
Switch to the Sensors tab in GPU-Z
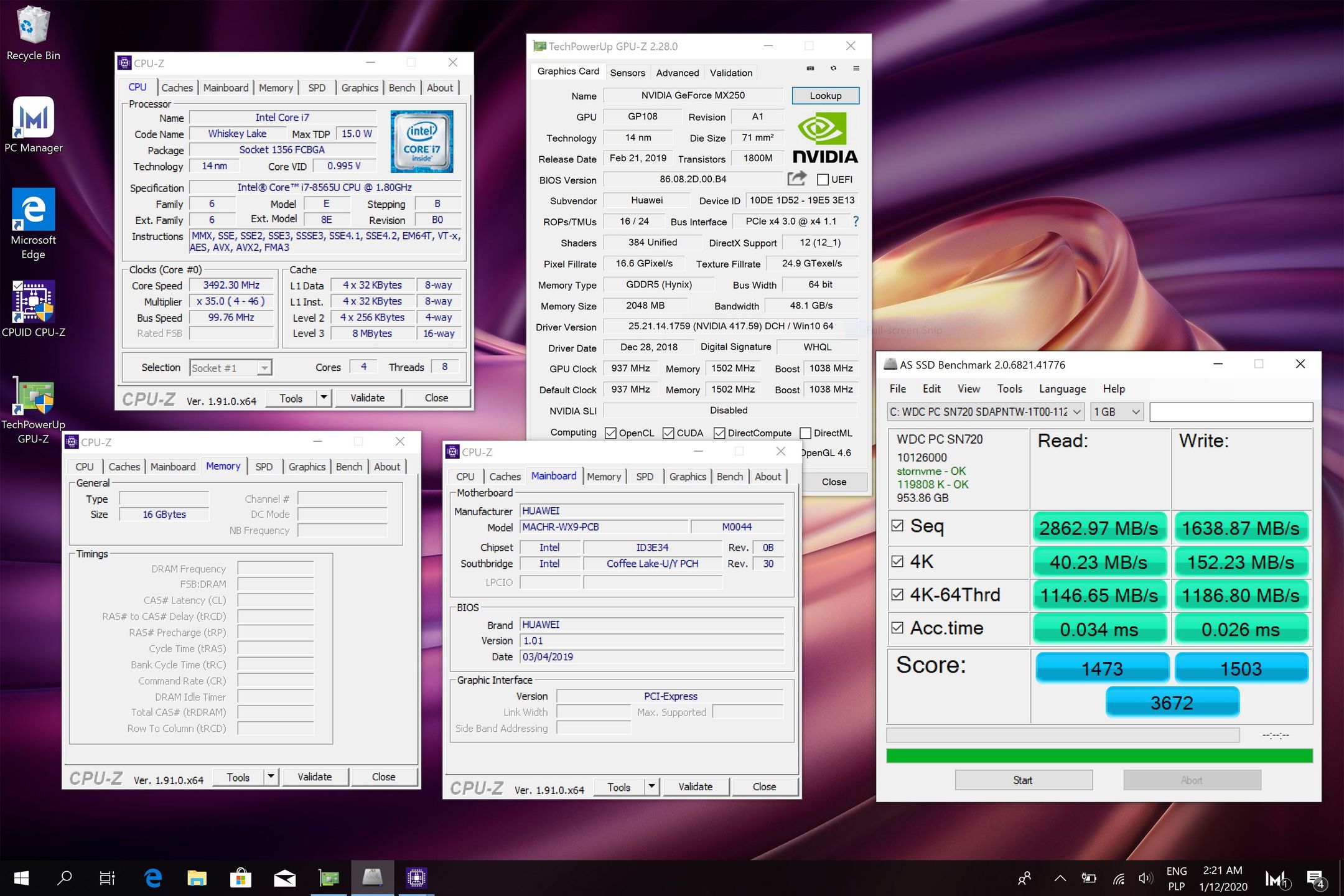627,73
